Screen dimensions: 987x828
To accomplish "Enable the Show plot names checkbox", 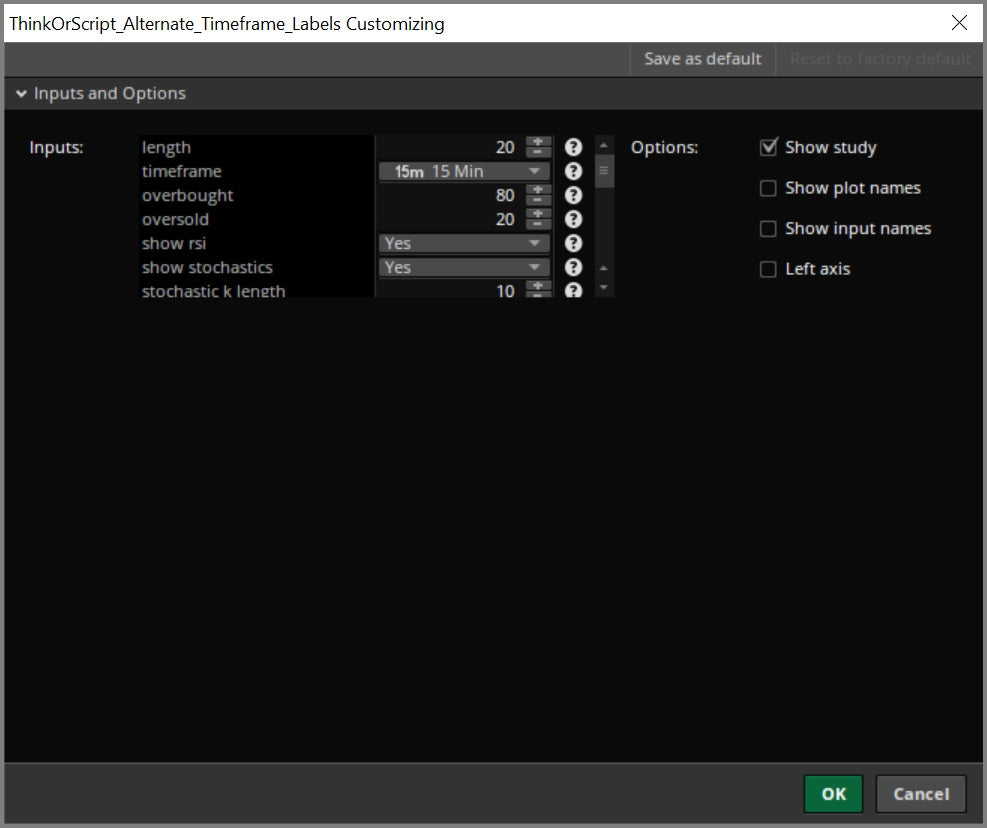I will tap(768, 188).
